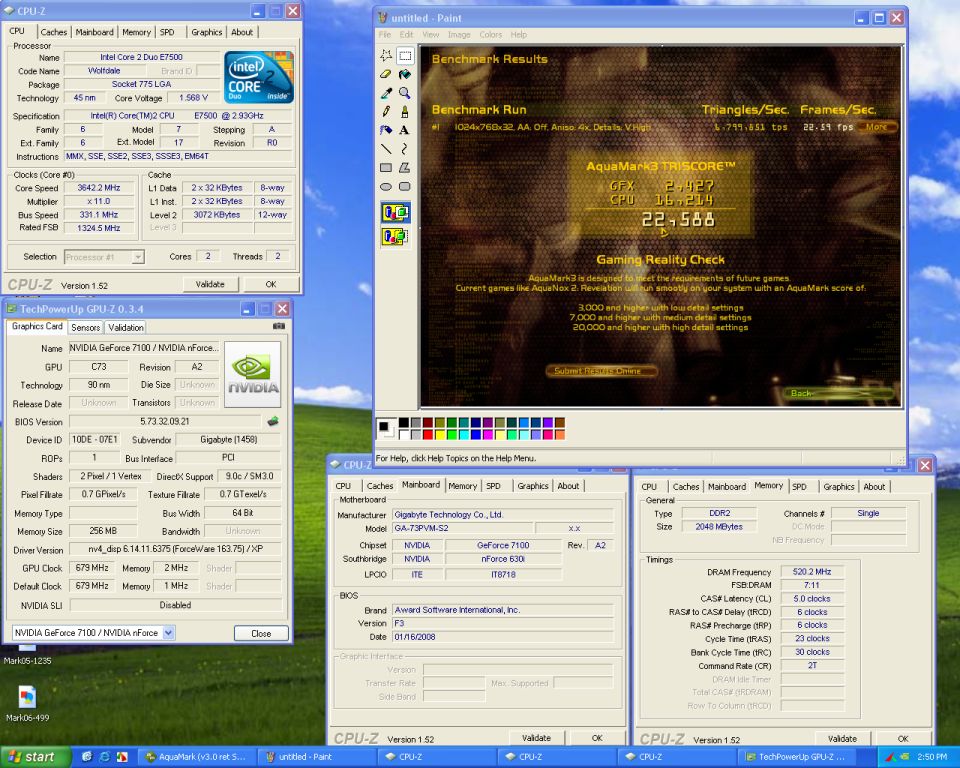The height and width of the screenshot is (768, 960).
Task: Select the rectangular Select tool in Paint
Action: click(405, 56)
